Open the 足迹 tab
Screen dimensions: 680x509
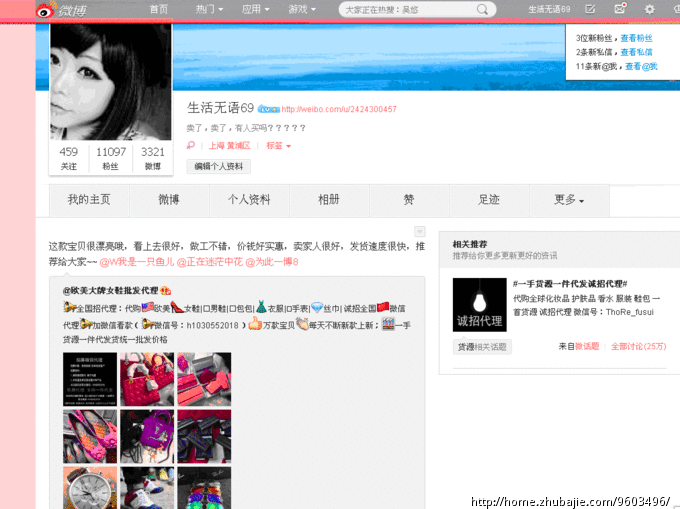489,200
